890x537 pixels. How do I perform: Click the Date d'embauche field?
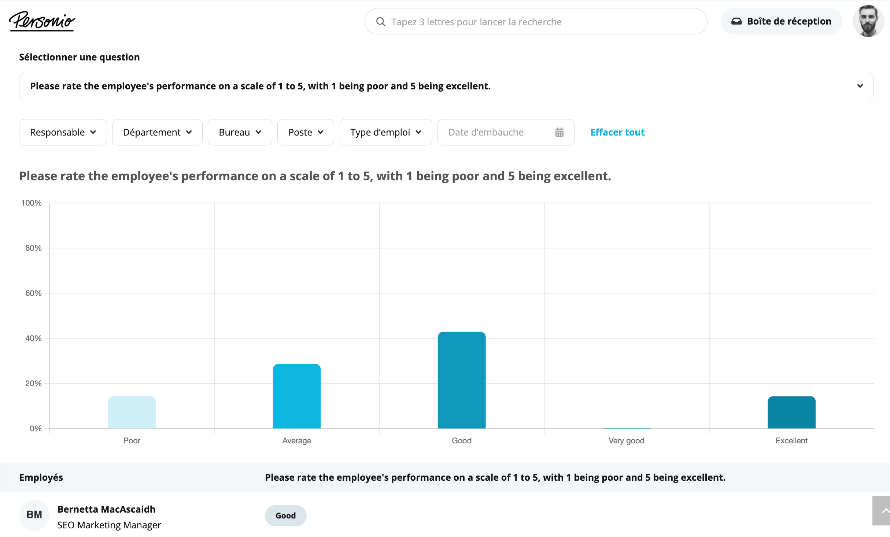(506, 132)
